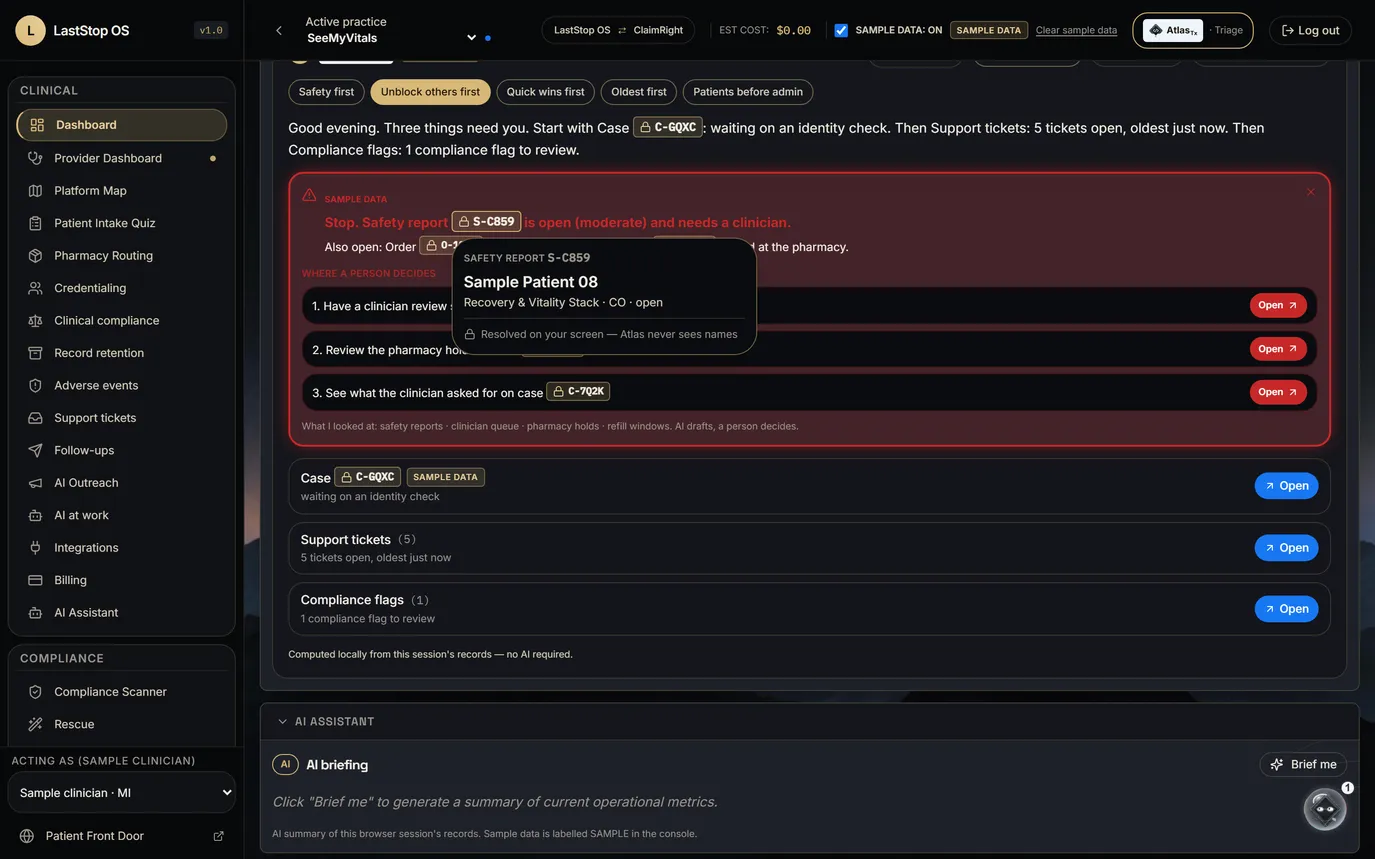Open the Sample clinician · MI dropdown
The height and width of the screenshot is (859, 1375).
[x=122, y=793]
